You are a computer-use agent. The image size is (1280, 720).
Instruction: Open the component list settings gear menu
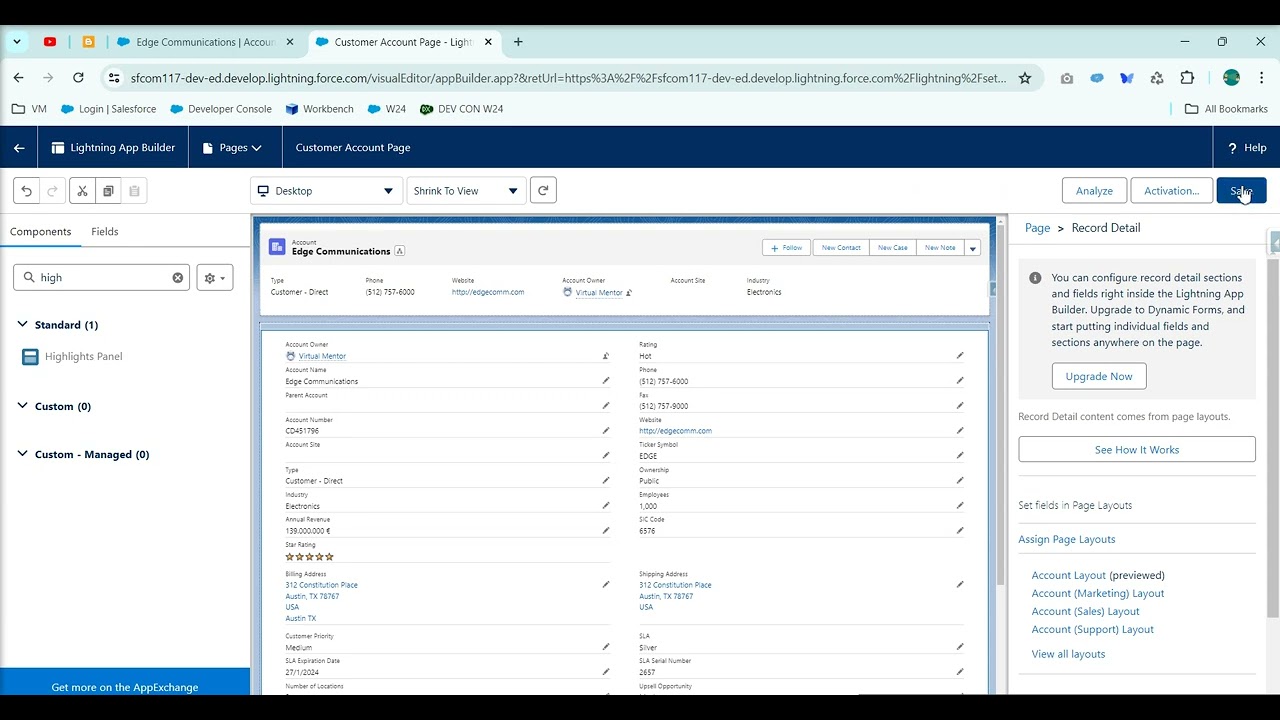pos(215,277)
